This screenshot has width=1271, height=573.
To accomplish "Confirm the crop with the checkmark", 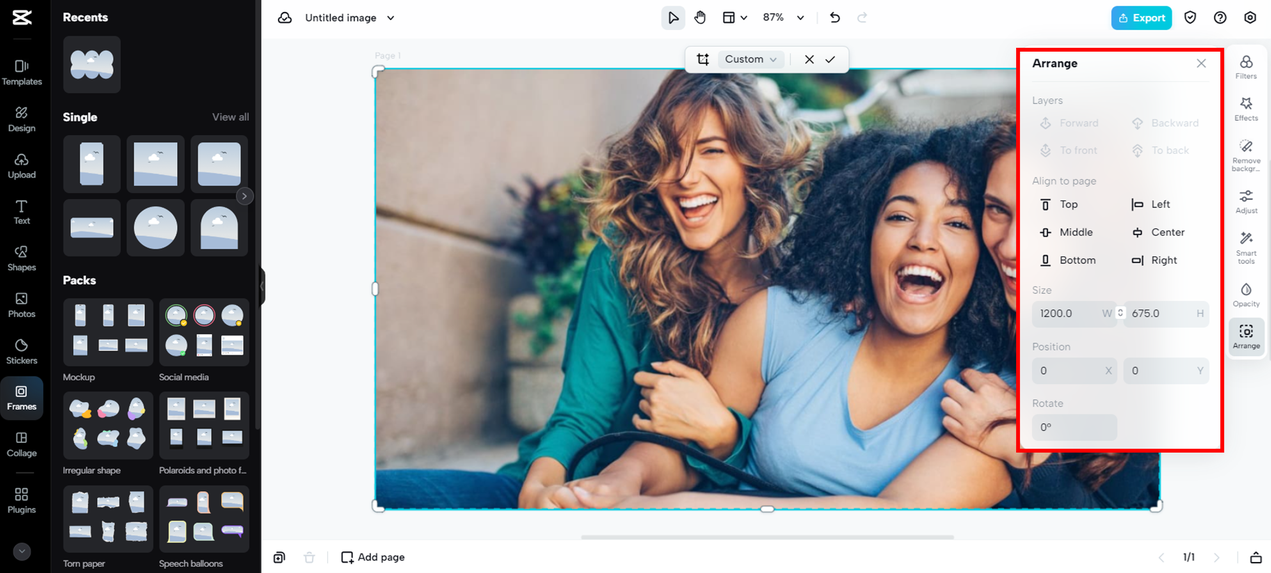I will click(x=830, y=59).
